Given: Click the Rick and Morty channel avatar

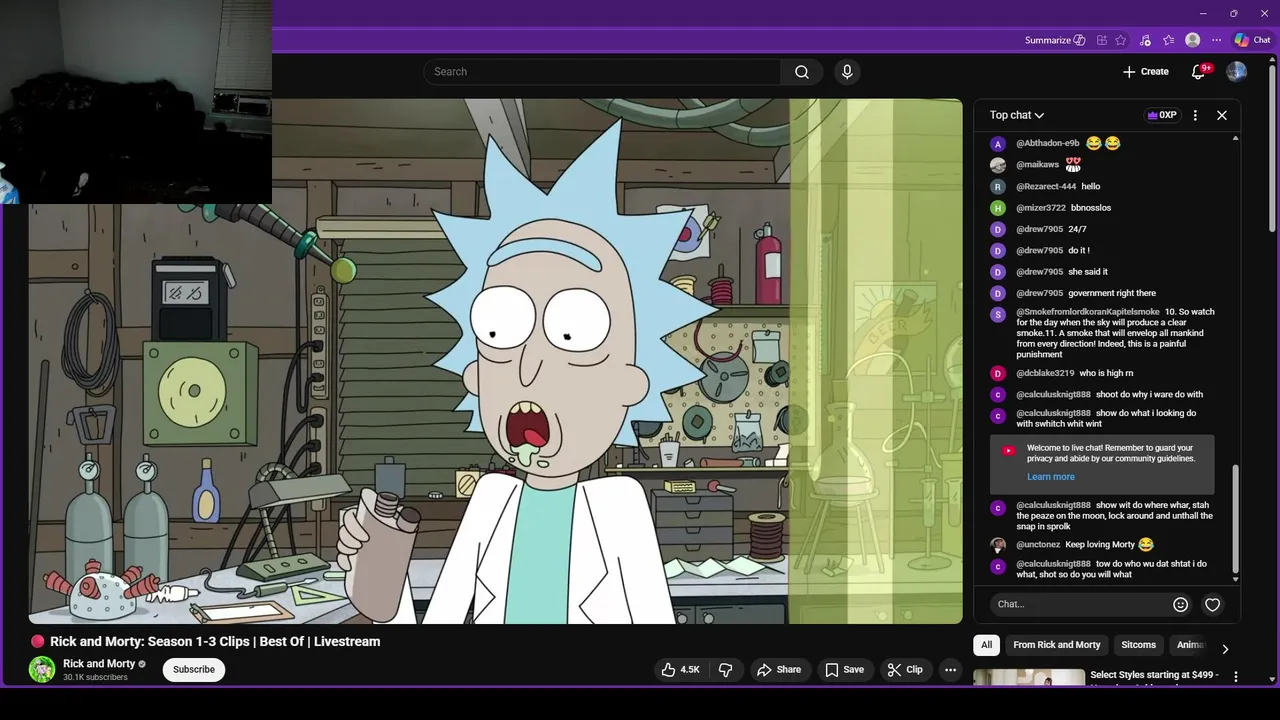Looking at the screenshot, I should tap(42, 669).
